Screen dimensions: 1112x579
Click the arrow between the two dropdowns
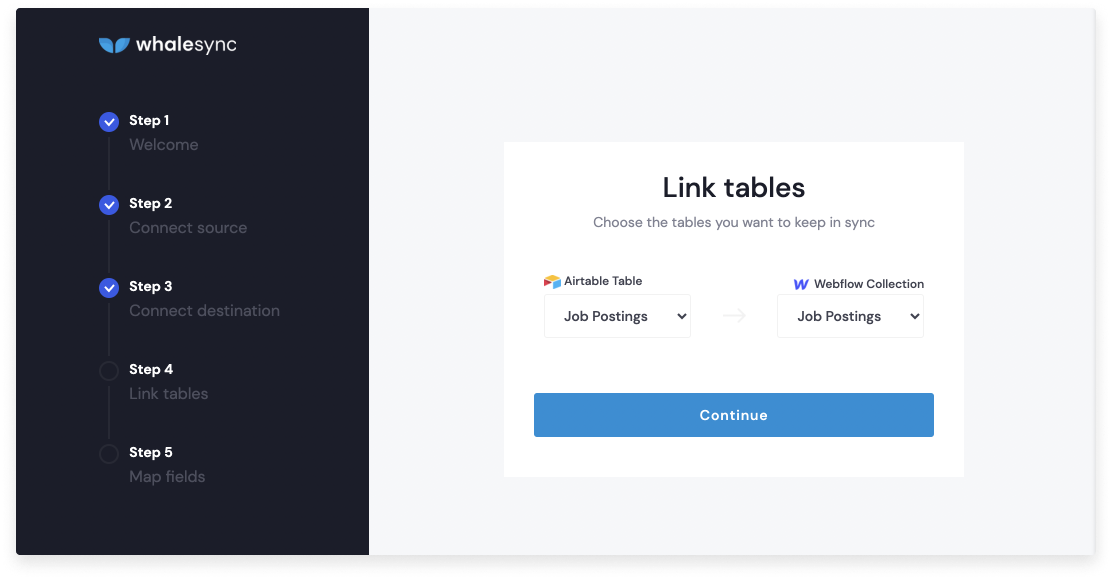[734, 316]
